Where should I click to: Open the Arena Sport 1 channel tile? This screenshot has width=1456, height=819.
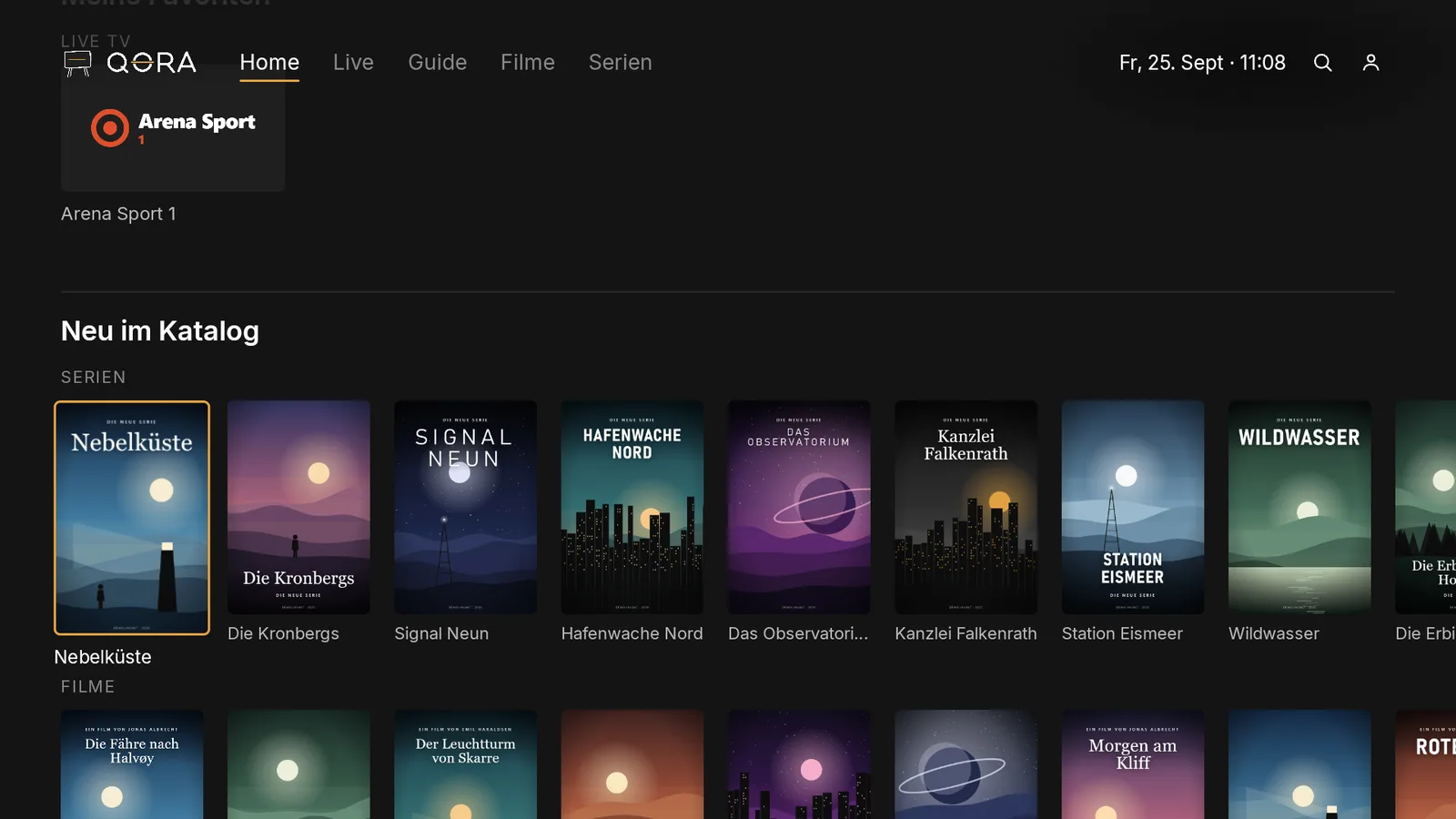click(173, 127)
